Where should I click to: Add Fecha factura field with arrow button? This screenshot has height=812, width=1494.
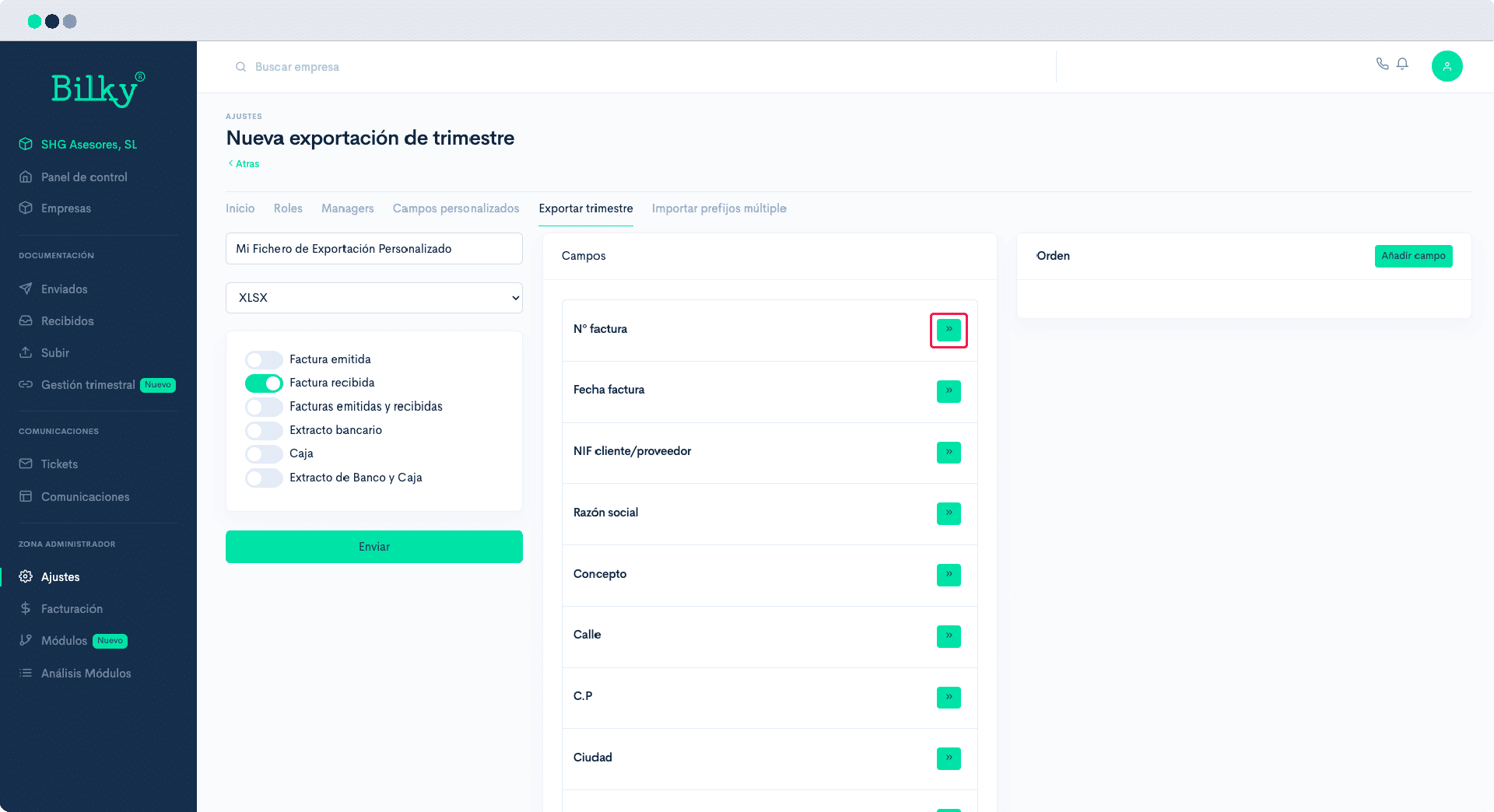[949, 391]
